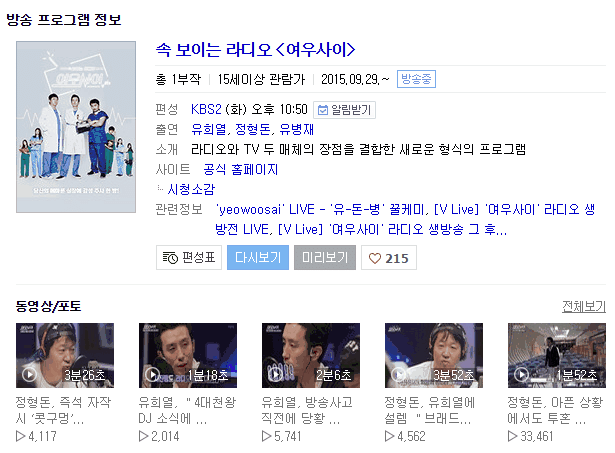Open the KBS2 channel link
The image size is (615, 453).
(x=206, y=109)
